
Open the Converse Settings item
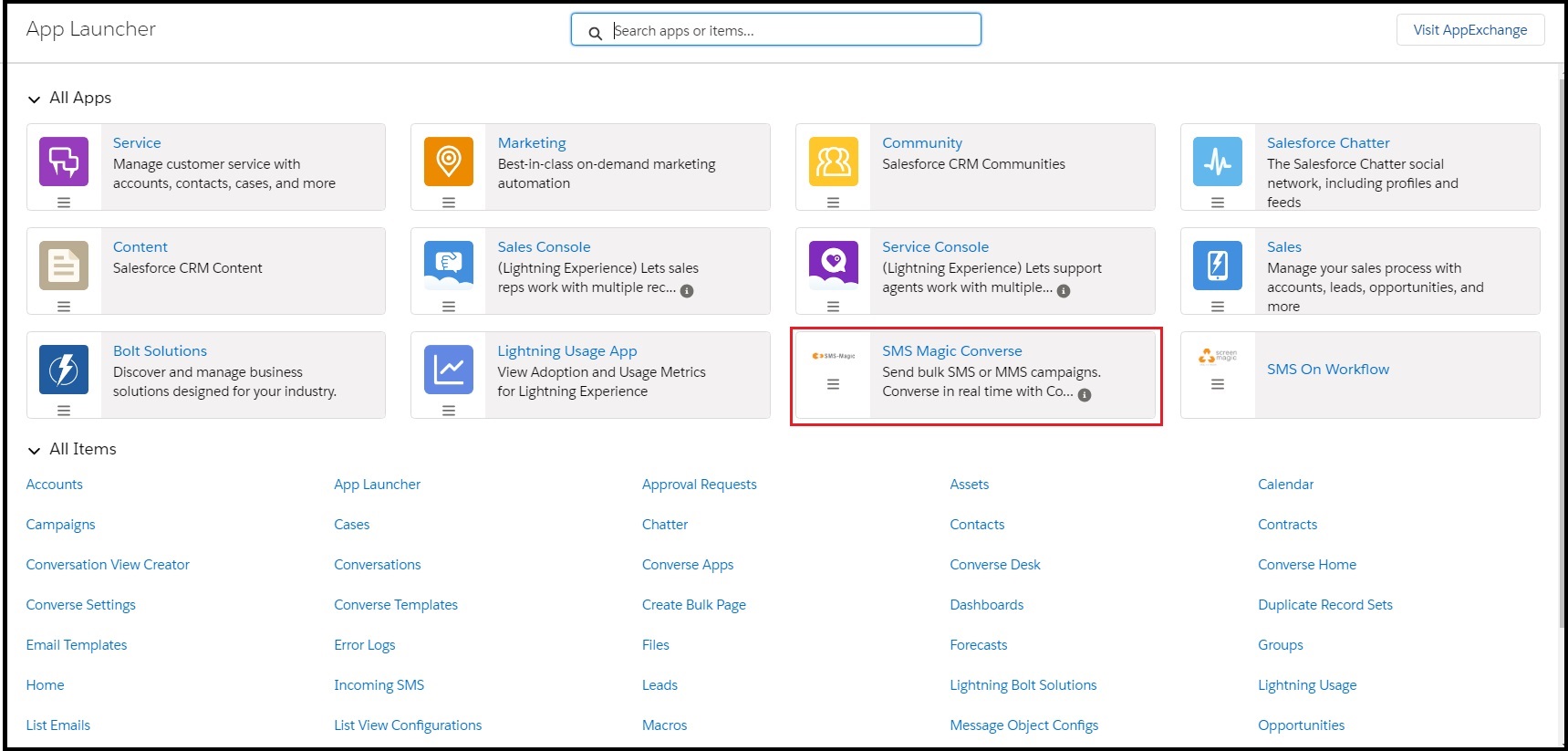(x=81, y=605)
